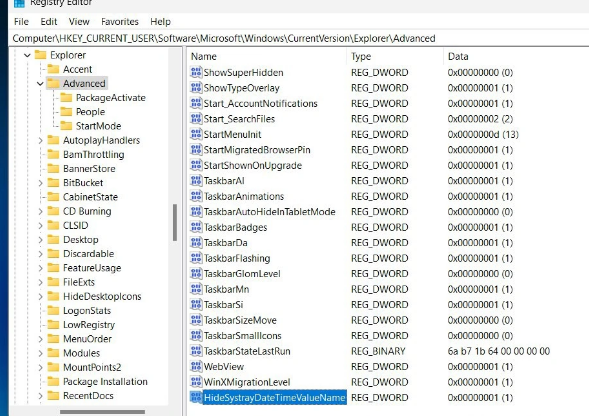Screen dimensions: 589x416
Task: Select the LowRegistry key
Action: click(x=89, y=325)
